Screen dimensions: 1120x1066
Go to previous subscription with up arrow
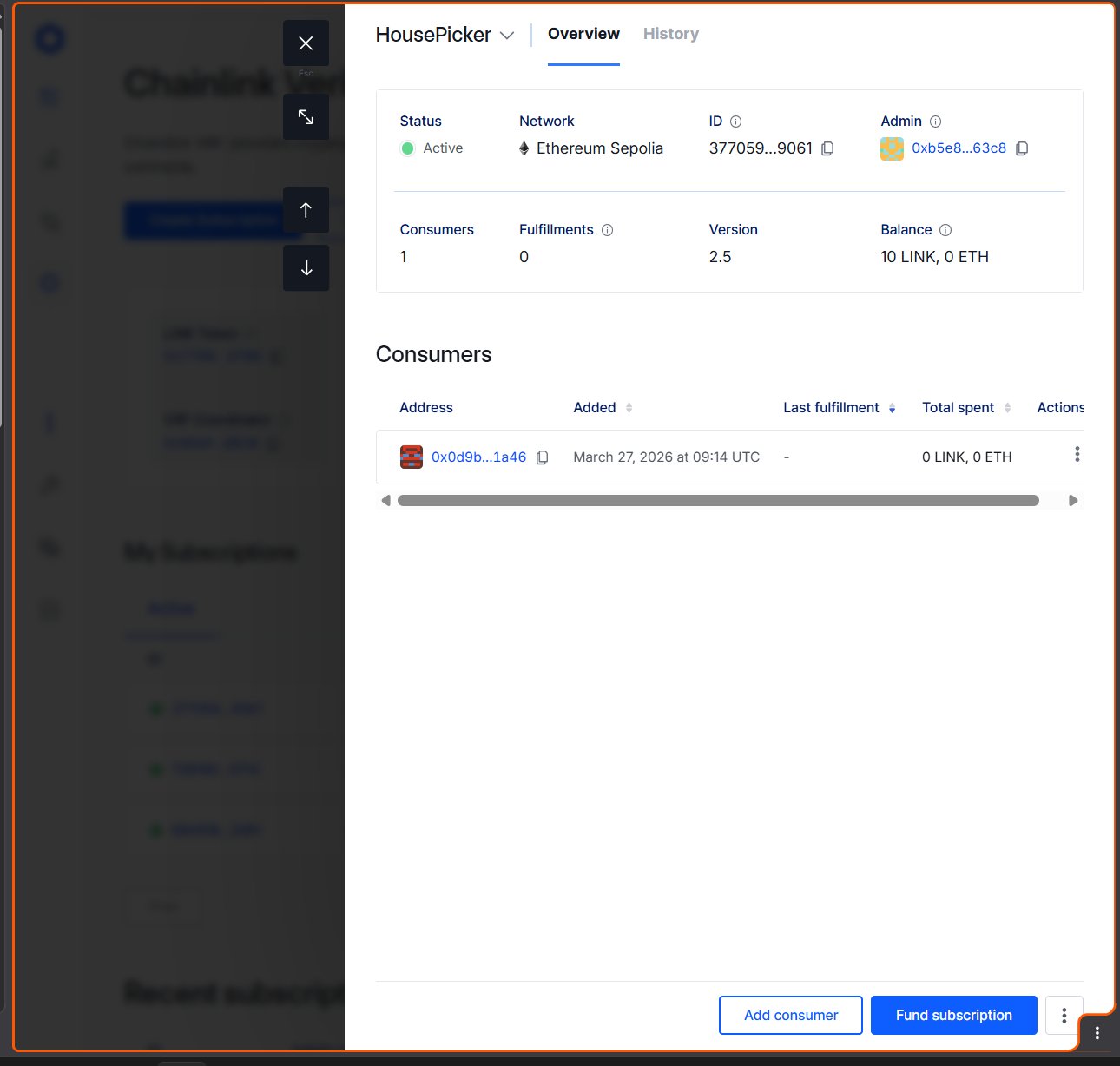306,210
